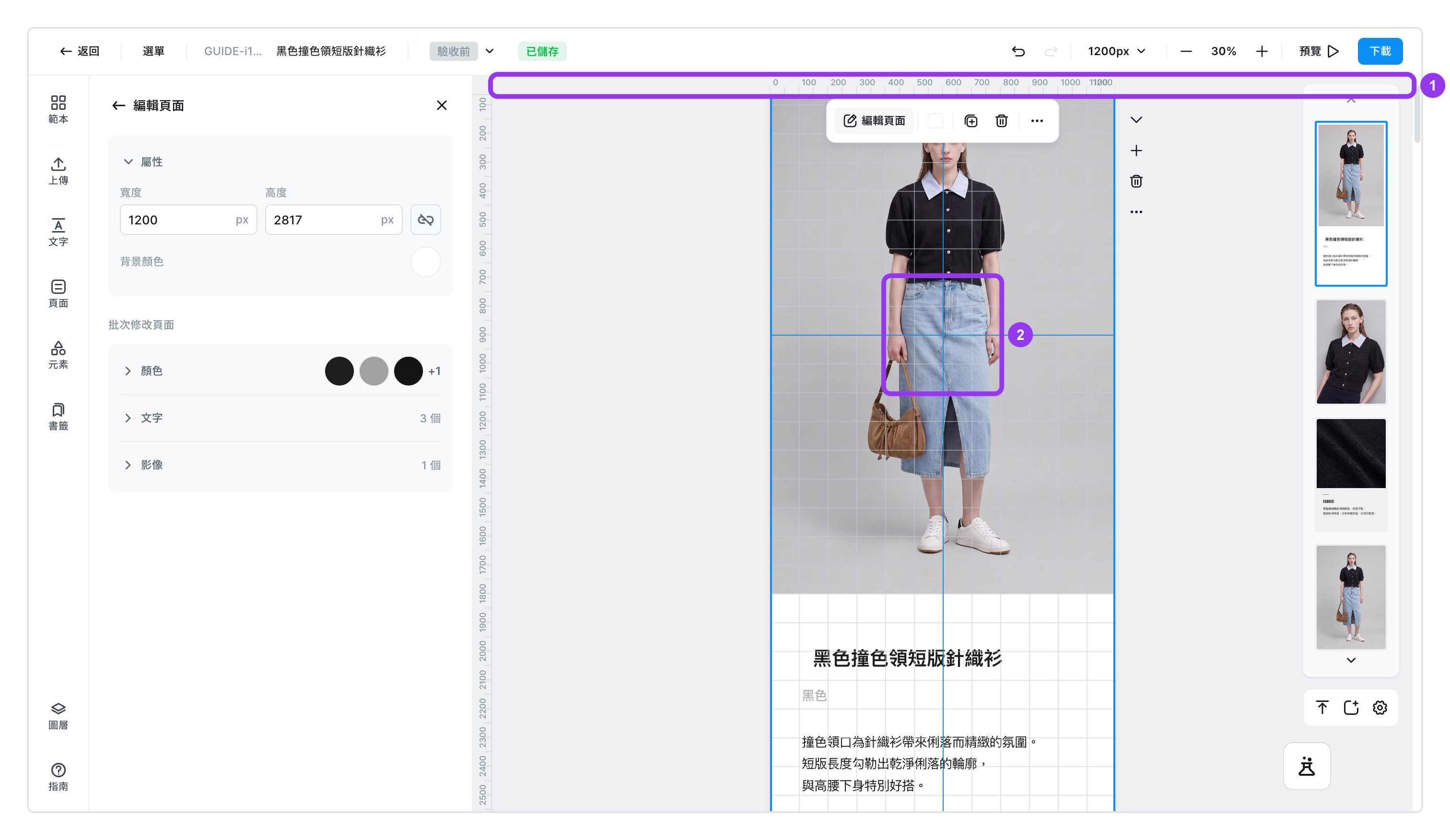This screenshot has height=840, width=1450.
Task: Select the black fabric page thumbnail
Action: click(x=1350, y=475)
